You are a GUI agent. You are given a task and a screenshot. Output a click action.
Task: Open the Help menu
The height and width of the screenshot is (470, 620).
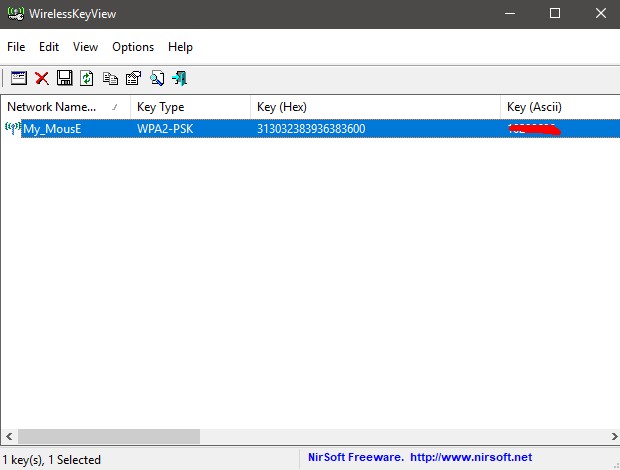click(x=180, y=47)
